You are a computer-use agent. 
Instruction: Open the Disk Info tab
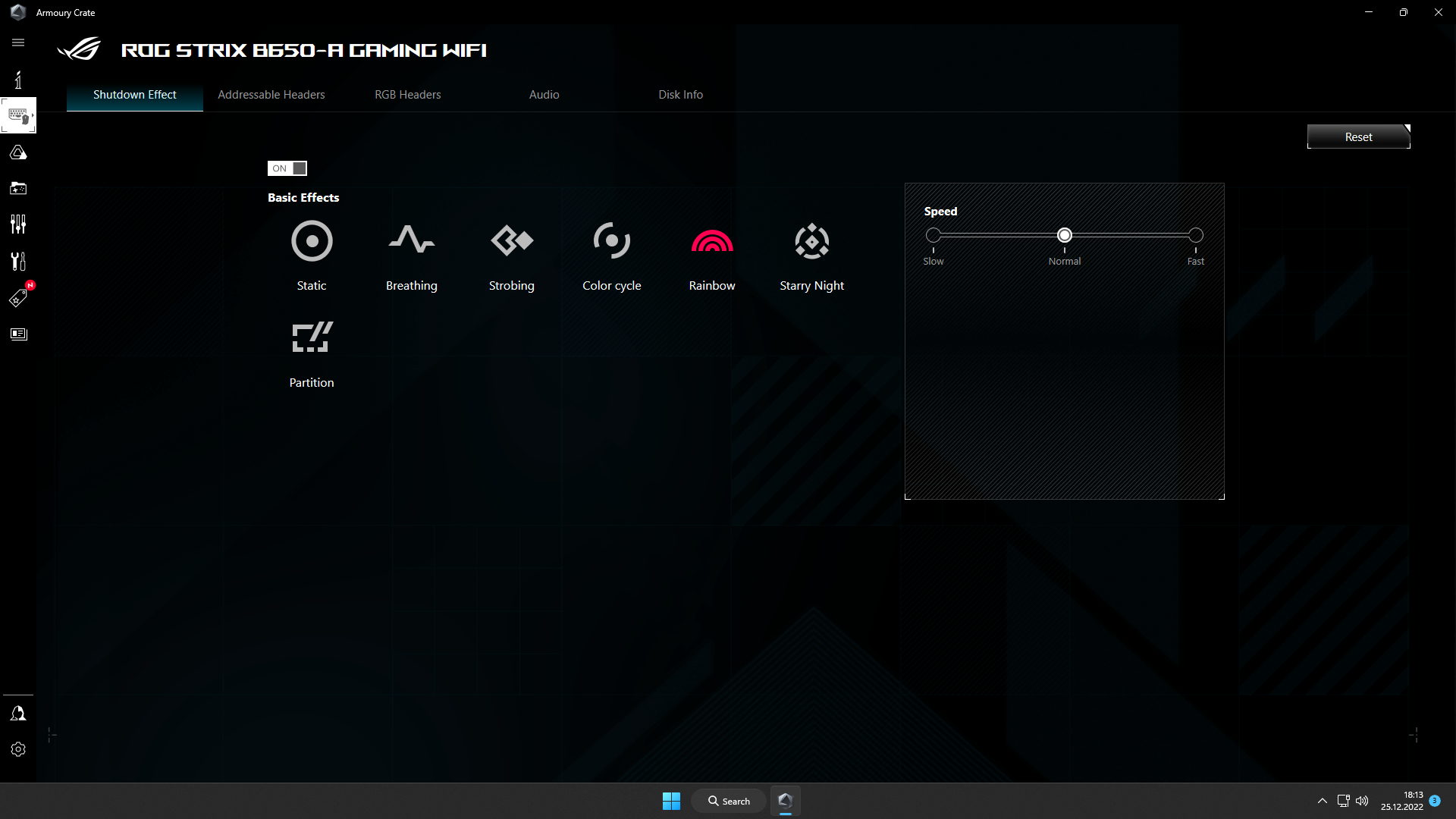pyautogui.click(x=681, y=94)
